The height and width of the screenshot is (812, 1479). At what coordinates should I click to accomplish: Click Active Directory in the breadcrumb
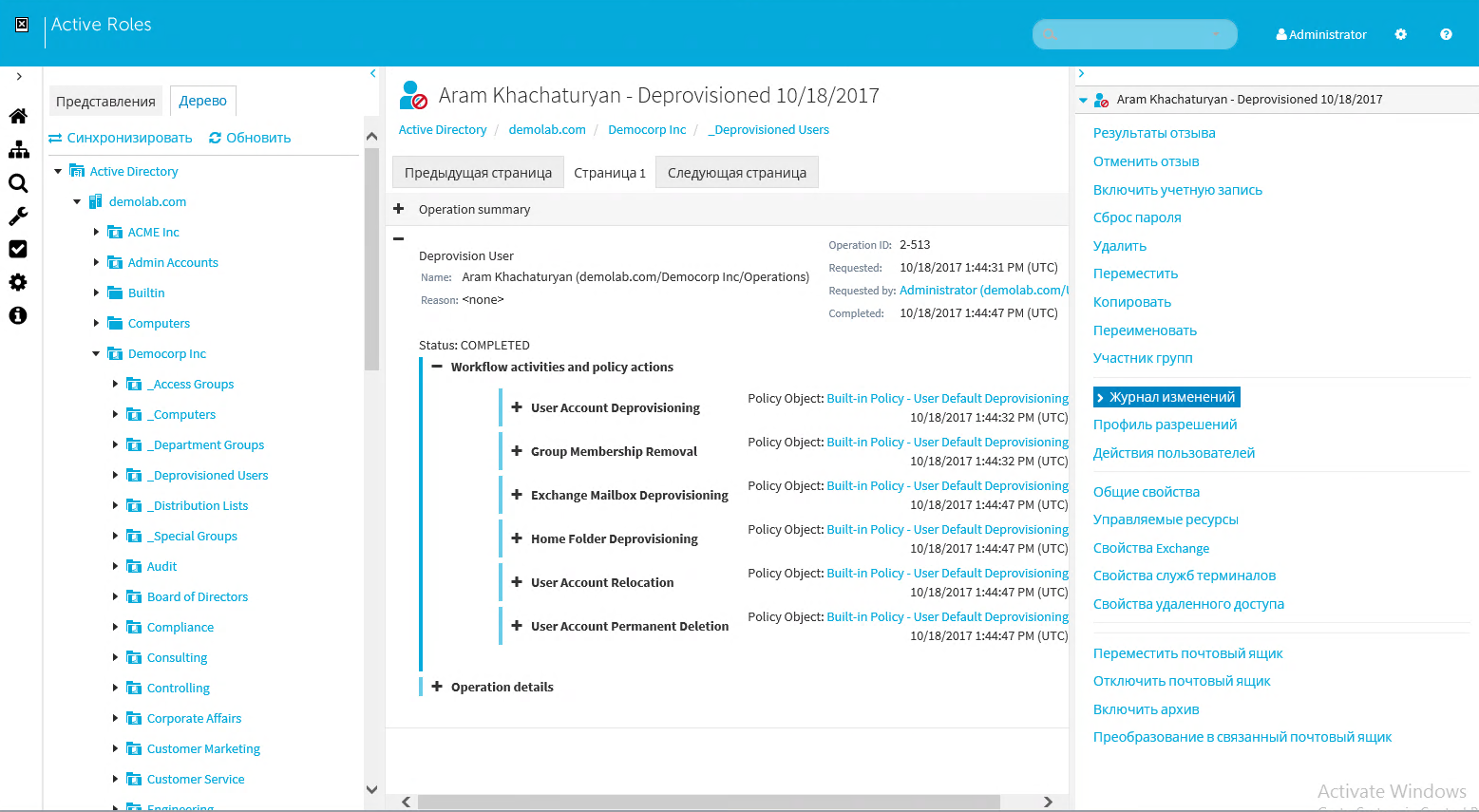tap(443, 129)
